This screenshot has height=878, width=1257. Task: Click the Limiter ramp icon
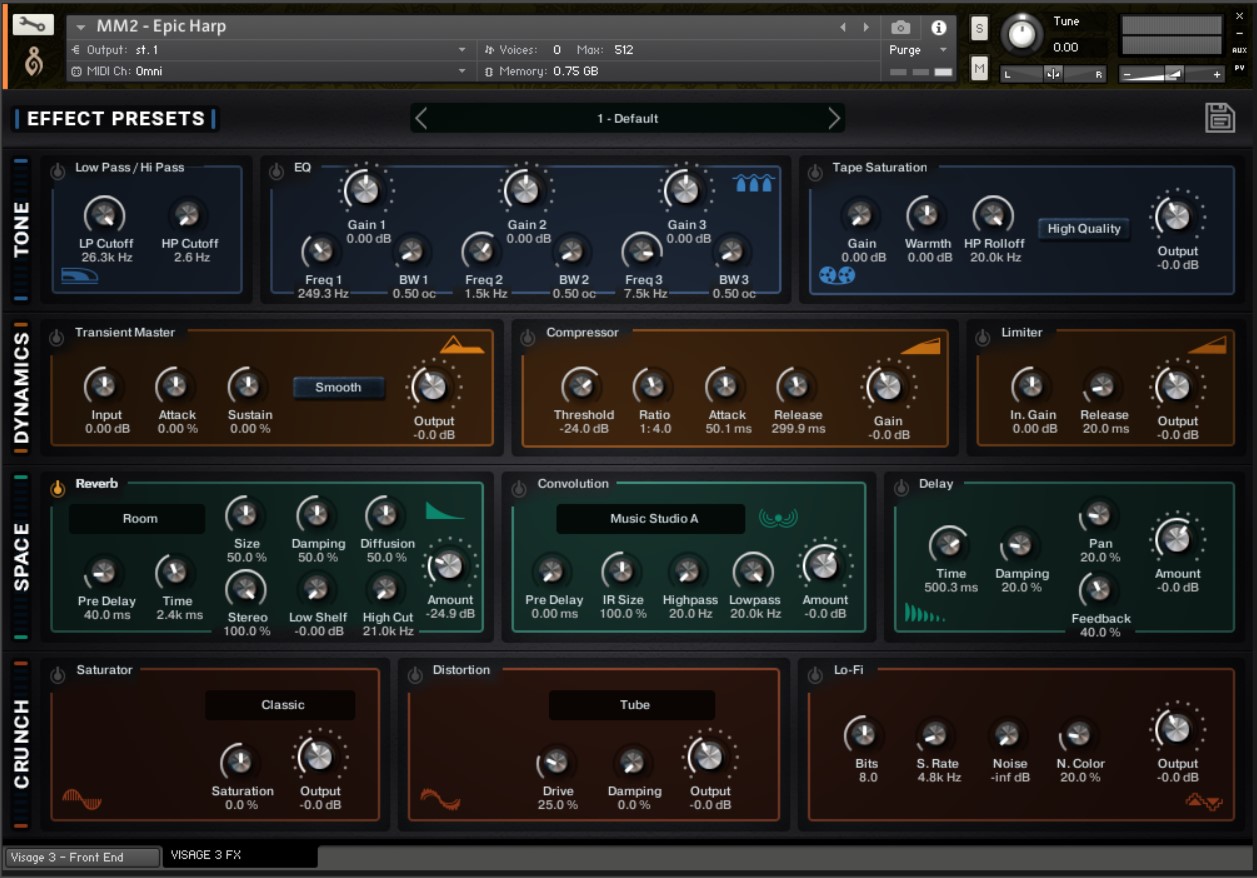[1207, 345]
